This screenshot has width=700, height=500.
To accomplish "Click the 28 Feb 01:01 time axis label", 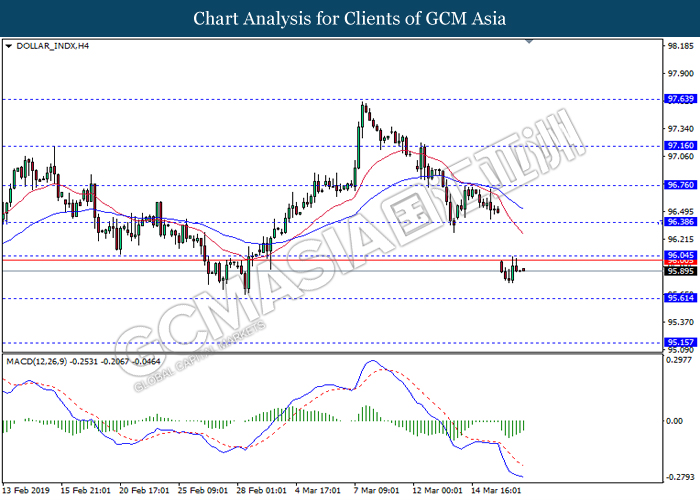I will [x=262, y=490].
